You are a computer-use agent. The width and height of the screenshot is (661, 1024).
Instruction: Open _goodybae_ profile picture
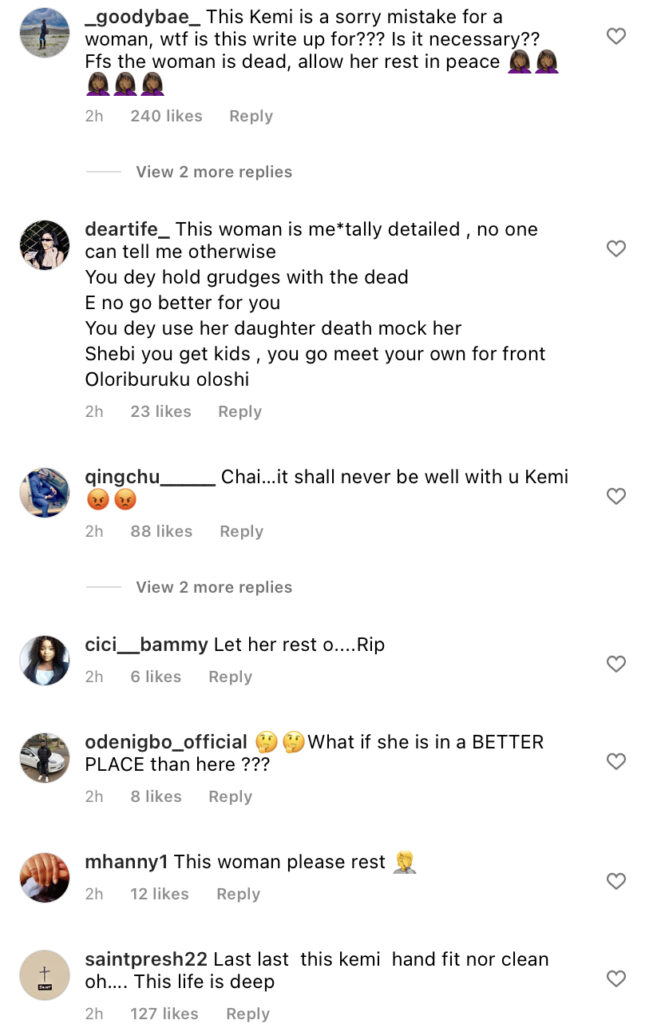45,33
